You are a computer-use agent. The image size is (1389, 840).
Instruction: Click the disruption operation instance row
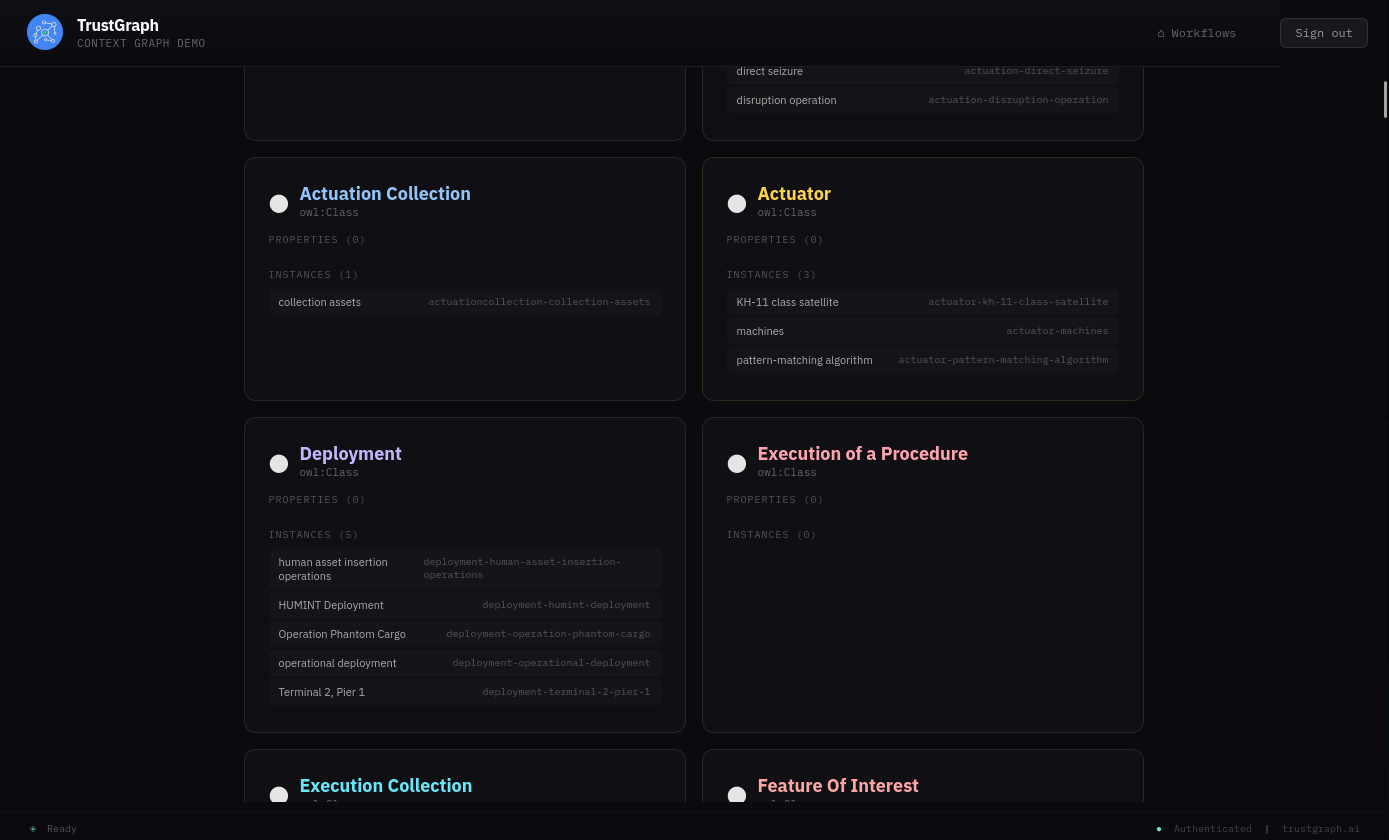922,100
